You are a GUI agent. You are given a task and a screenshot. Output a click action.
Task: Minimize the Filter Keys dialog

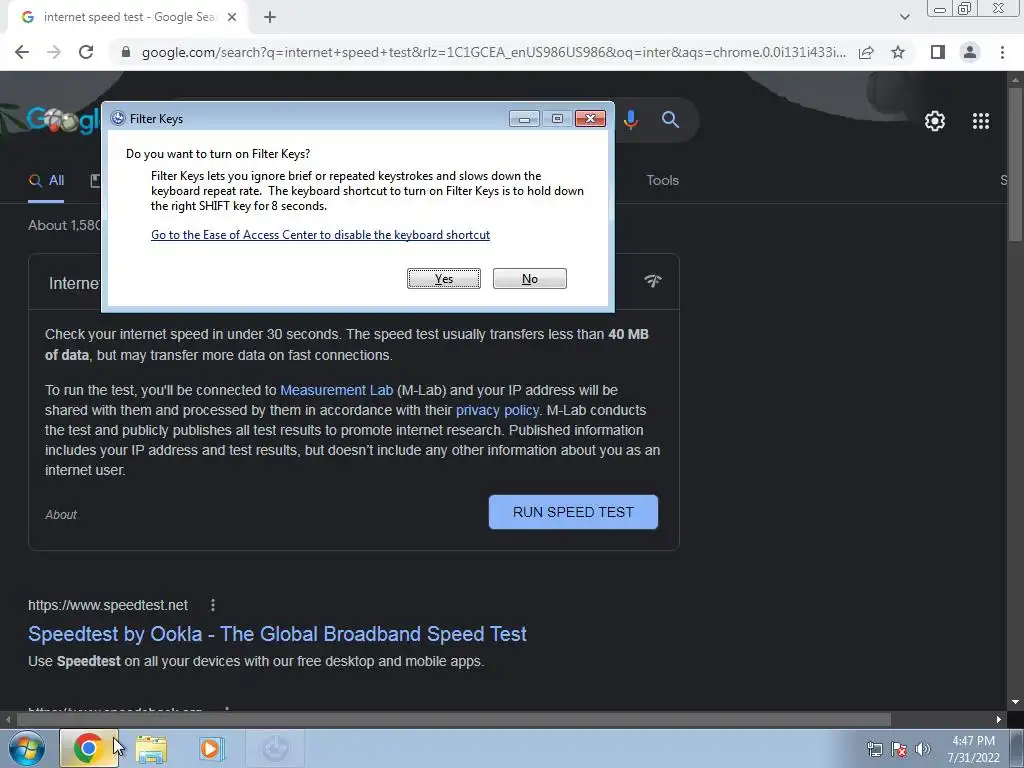click(x=524, y=119)
